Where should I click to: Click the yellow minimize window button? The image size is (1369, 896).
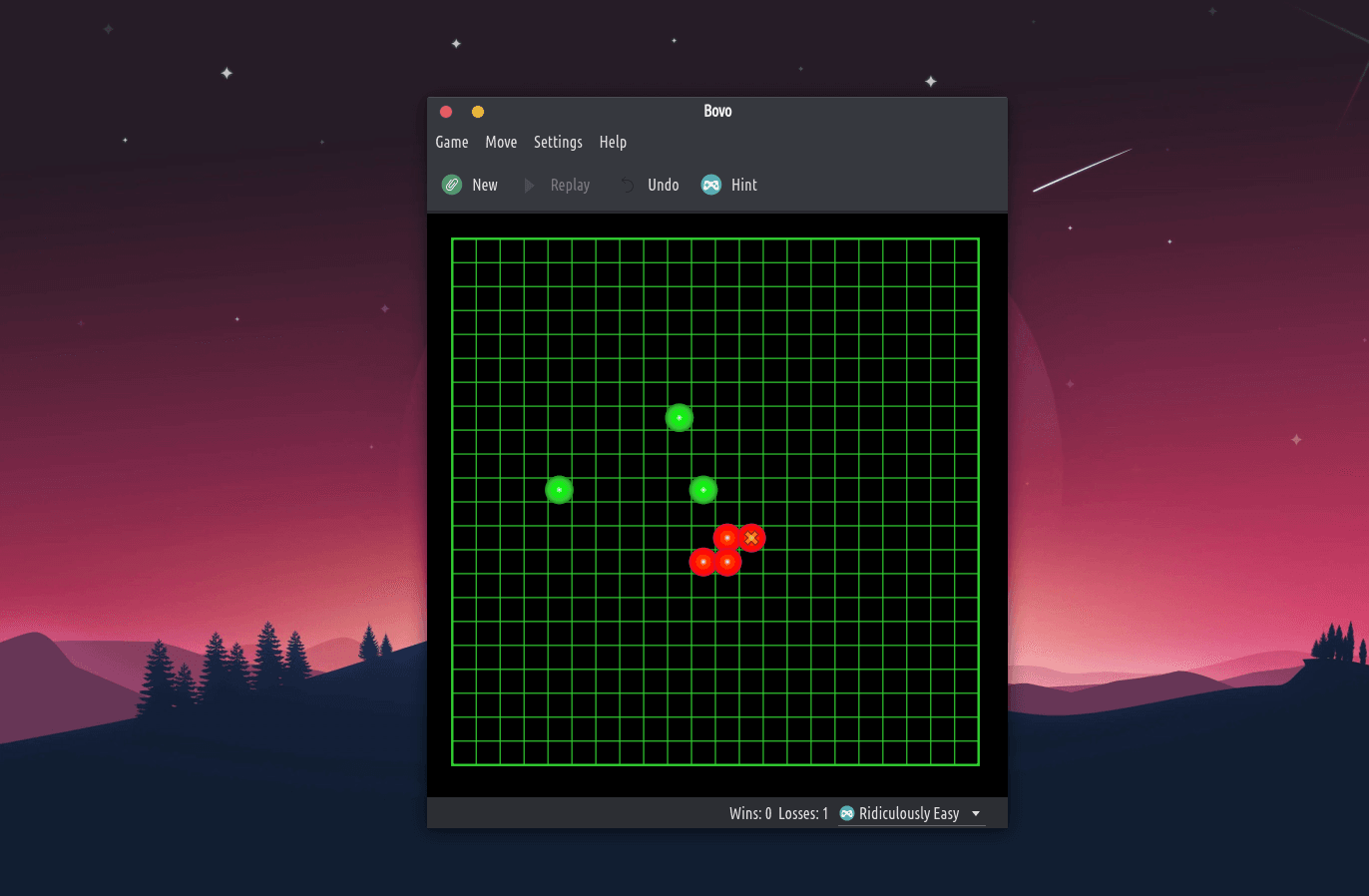click(x=478, y=112)
